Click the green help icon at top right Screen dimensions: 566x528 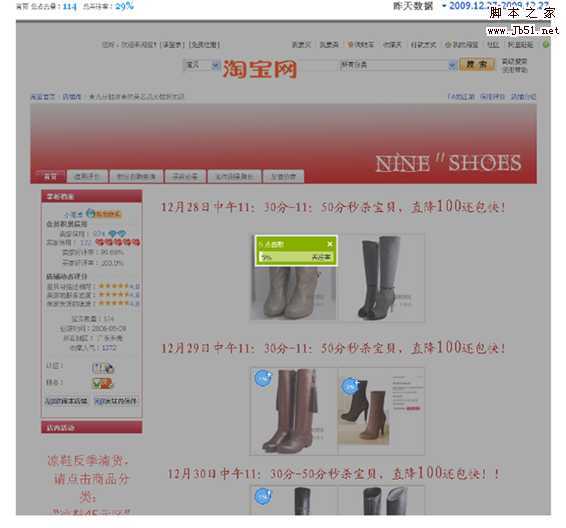(x=546, y=44)
